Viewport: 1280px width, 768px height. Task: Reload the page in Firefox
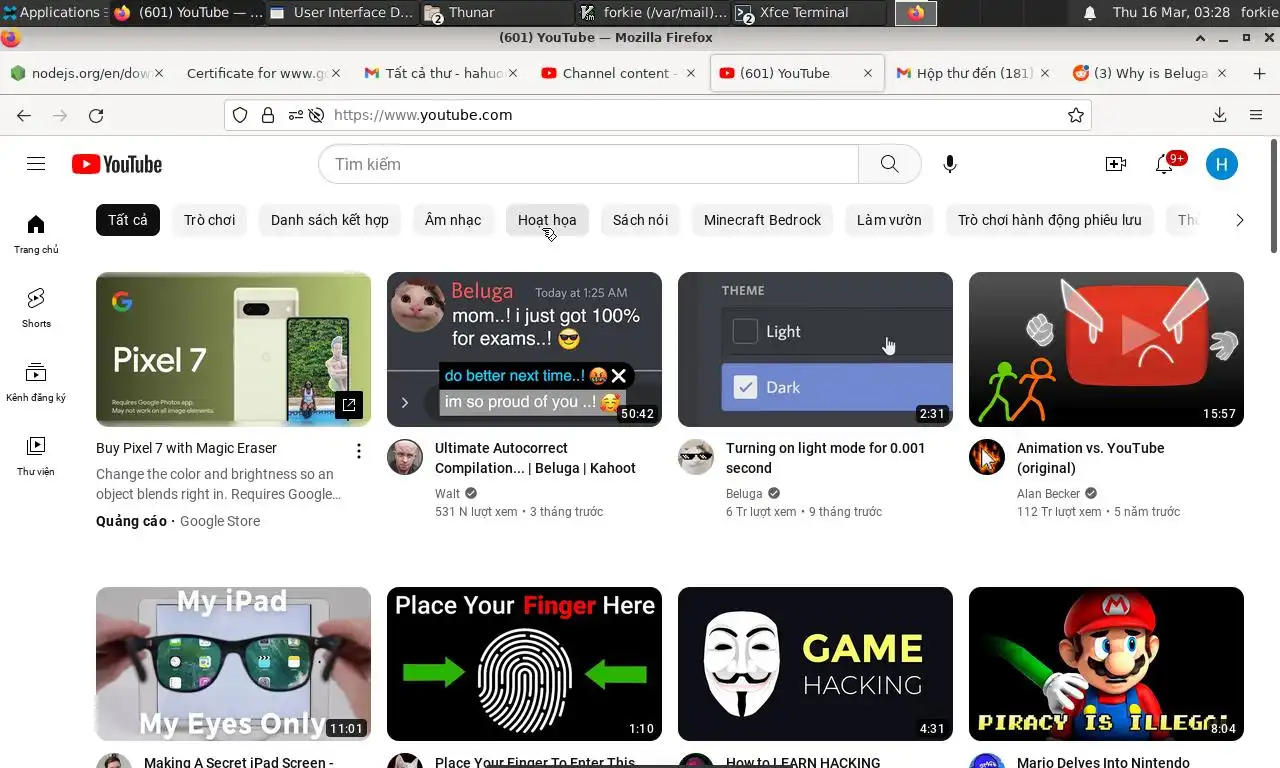(x=96, y=115)
